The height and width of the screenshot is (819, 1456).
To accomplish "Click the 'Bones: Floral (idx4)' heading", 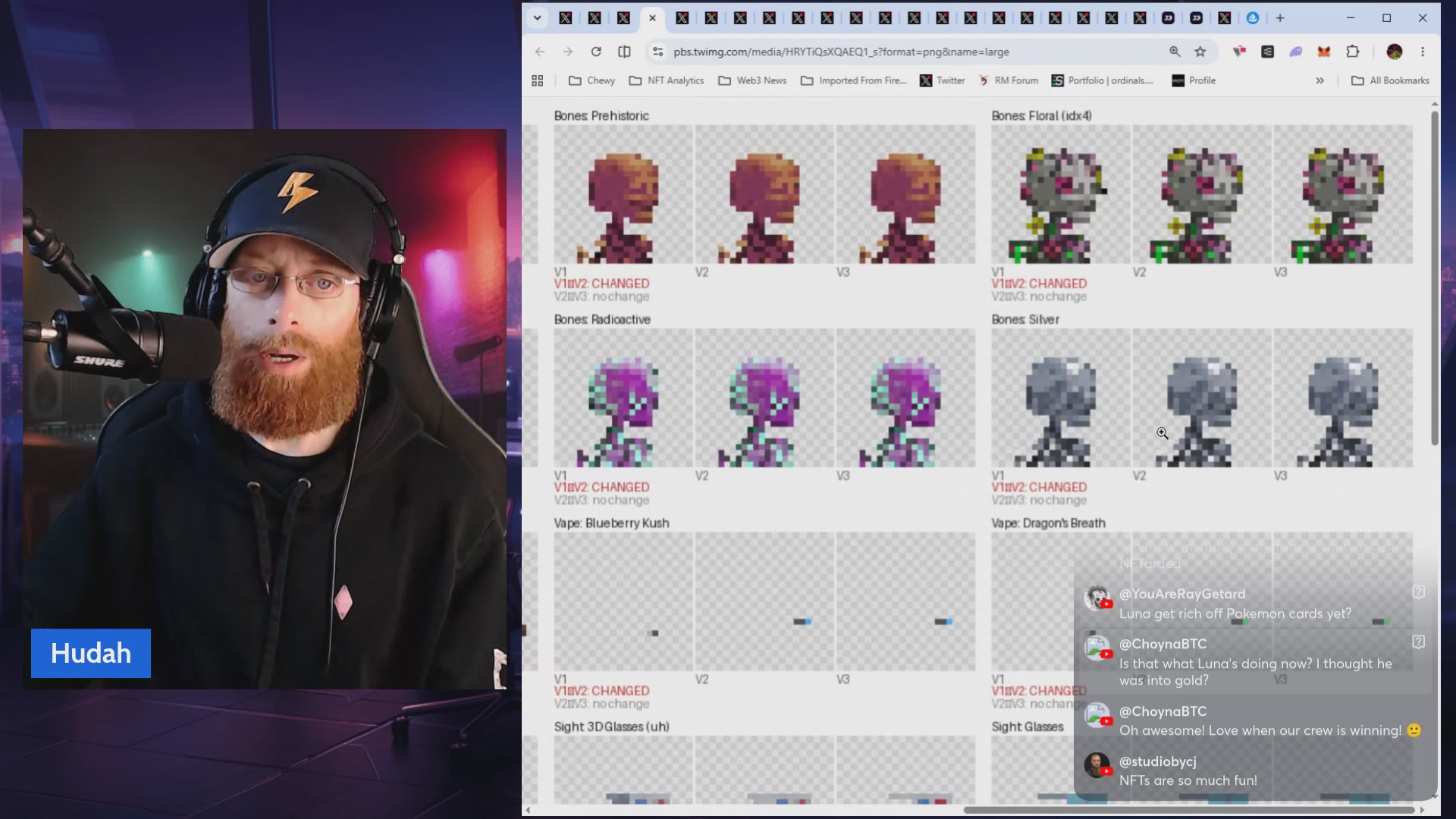I will point(1041,116).
